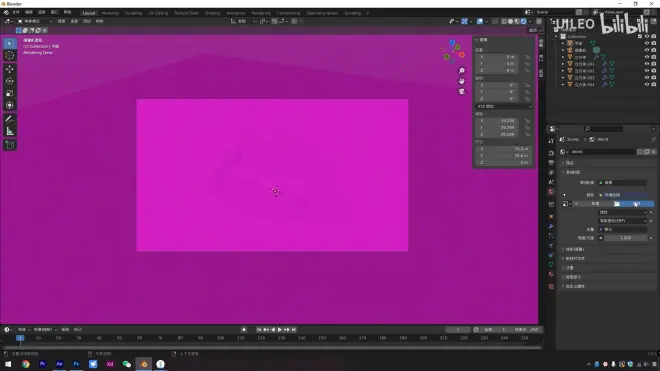This screenshot has width=660, height=371.
Task: Open the World properties tab icon
Action: 551,192
